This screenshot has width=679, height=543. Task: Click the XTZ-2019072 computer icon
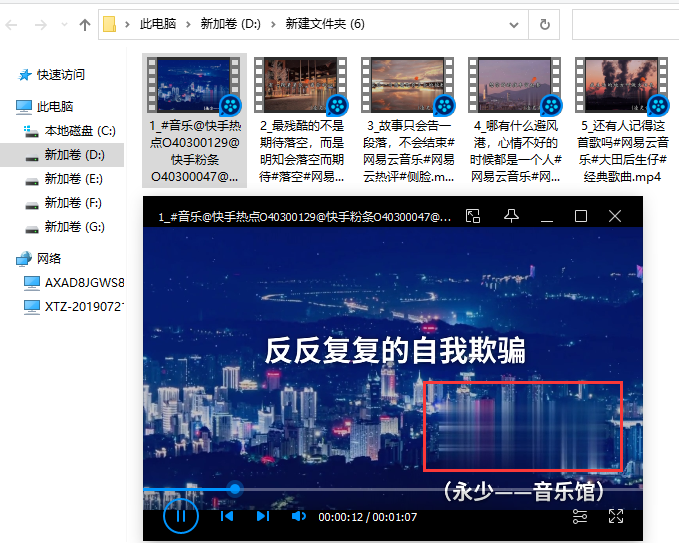point(32,307)
